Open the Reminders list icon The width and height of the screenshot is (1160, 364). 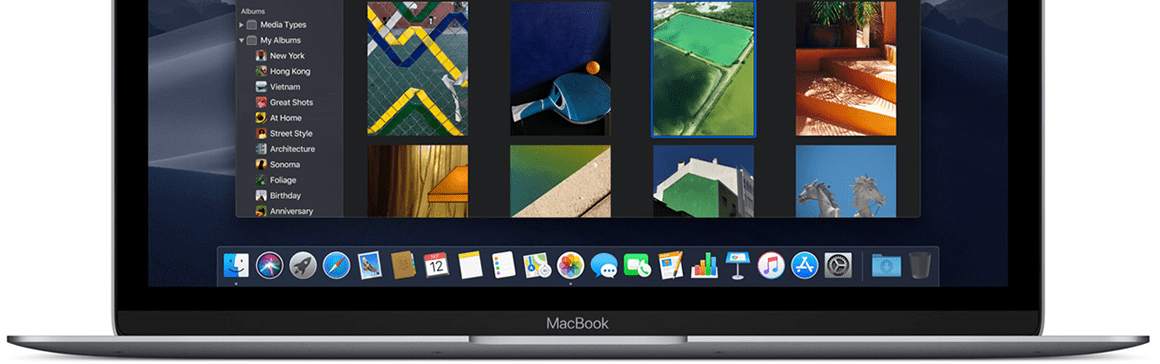[x=503, y=265]
